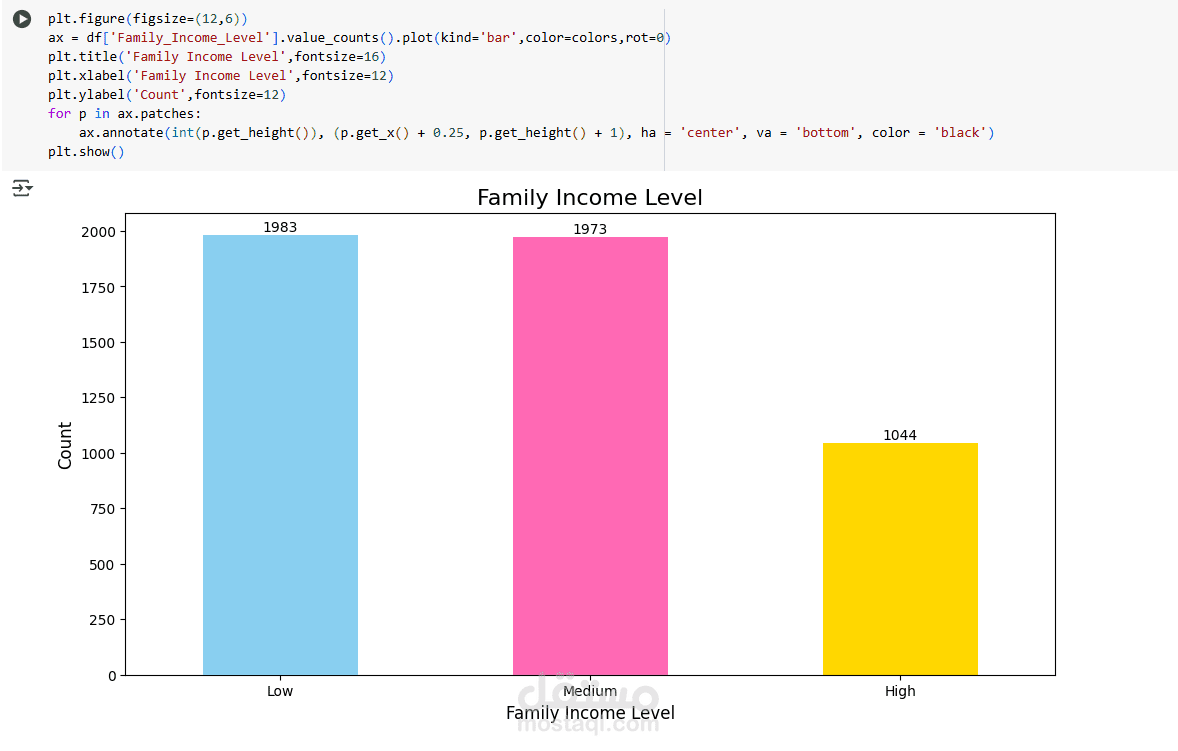
Task: Click the 1983 annotation above the Low bar
Action: (x=280, y=227)
